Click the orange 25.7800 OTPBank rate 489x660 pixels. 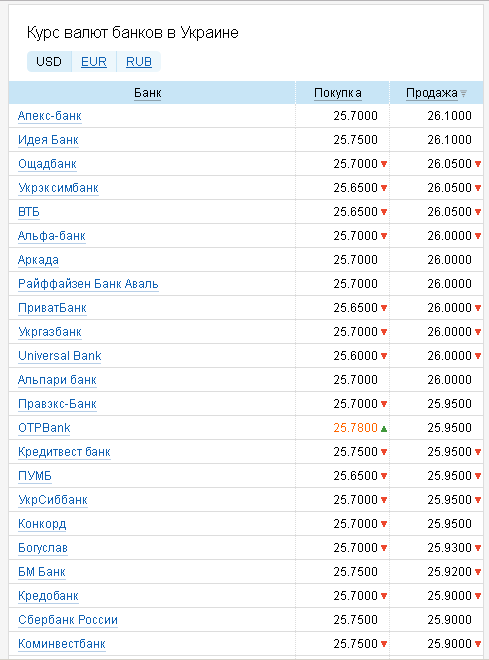(356, 428)
